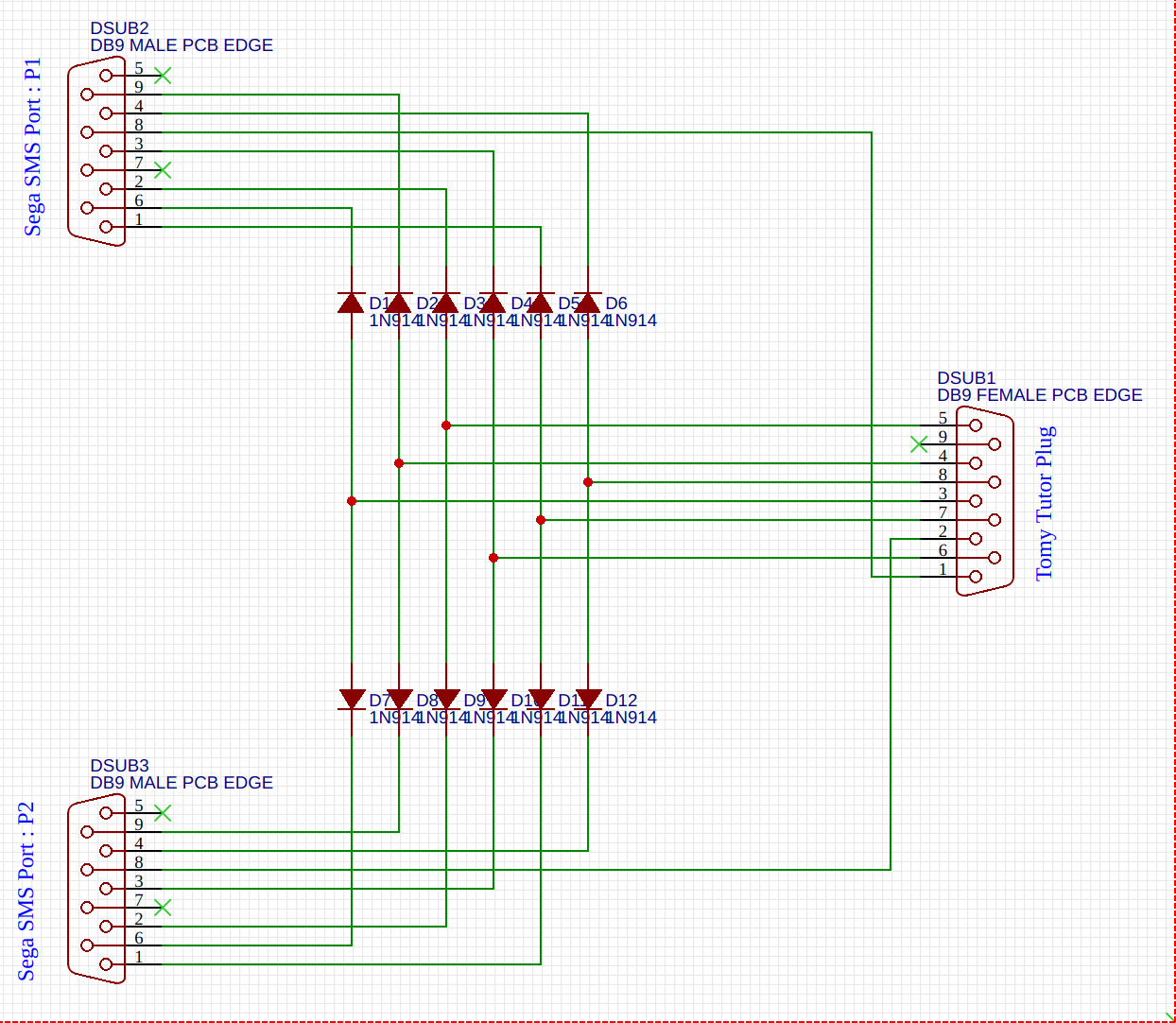
Task: Select junction dot on DSUB1 pin 8 wire
Action: pyautogui.click(x=588, y=482)
